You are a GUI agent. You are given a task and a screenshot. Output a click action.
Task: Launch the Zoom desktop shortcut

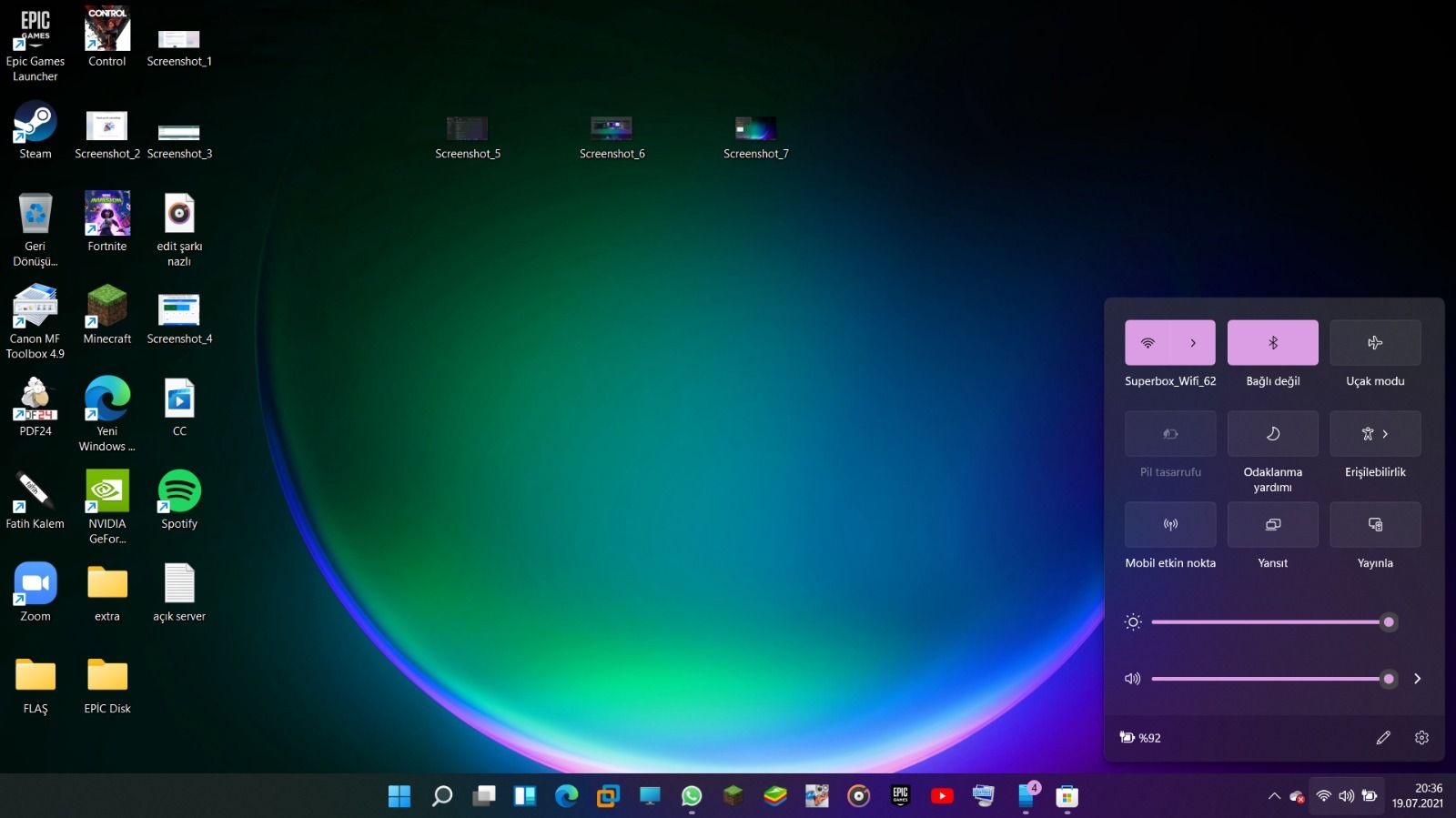pos(35,591)
